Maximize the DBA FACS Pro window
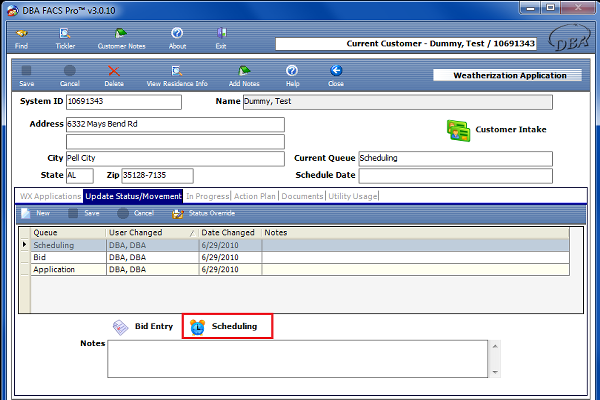The width and height of the screenshot is (600, 400). tap(550, 8)
